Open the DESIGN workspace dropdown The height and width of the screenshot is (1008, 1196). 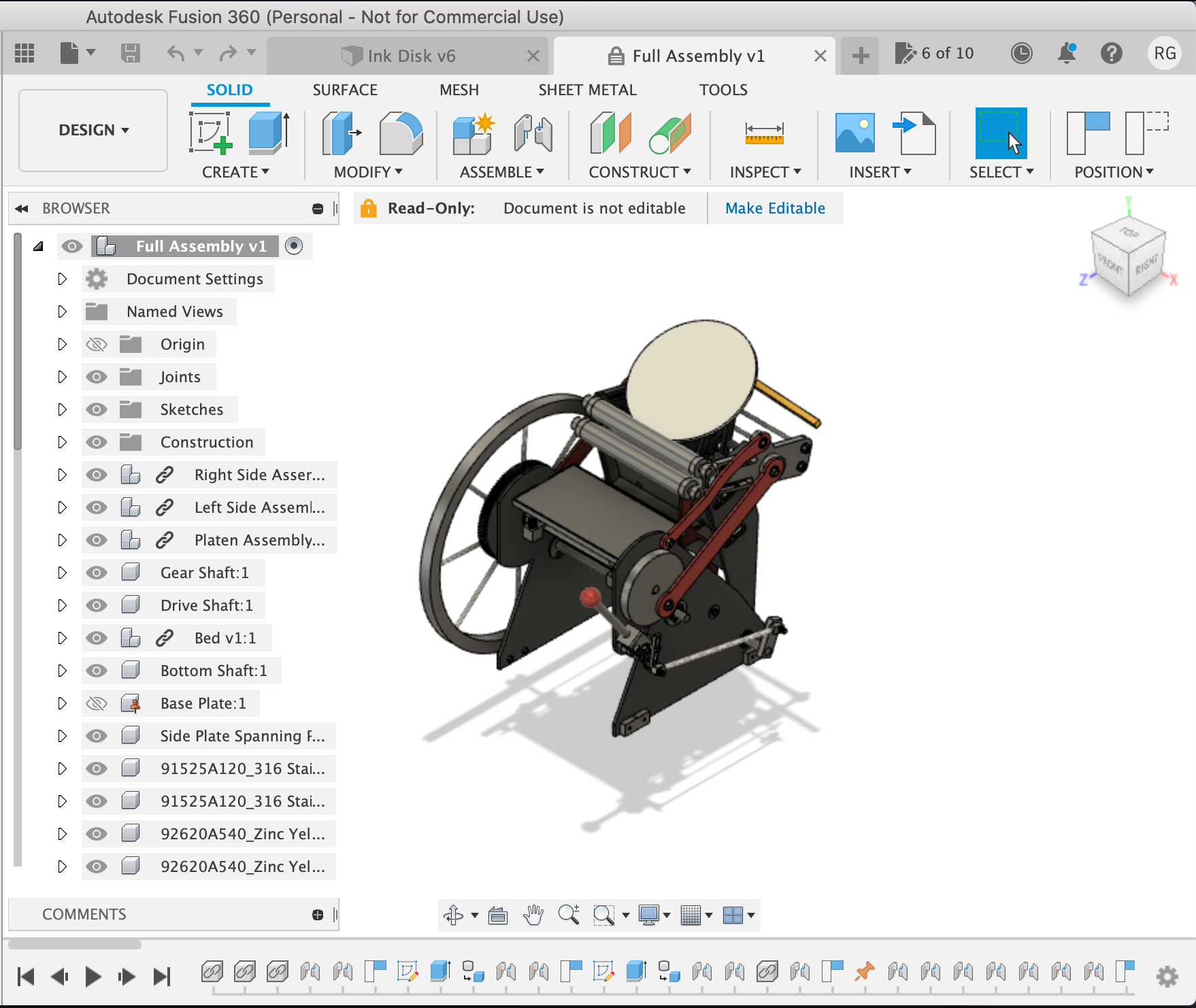tap(93, 130)
